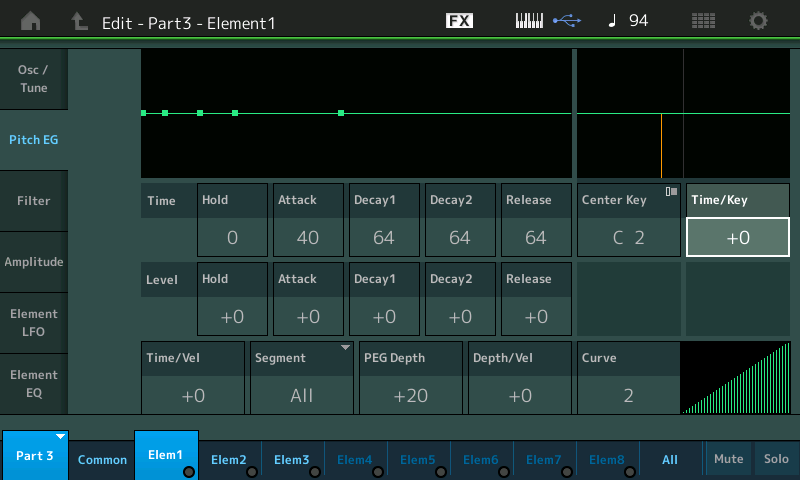Toggle Solo for the element

point(776,459)
